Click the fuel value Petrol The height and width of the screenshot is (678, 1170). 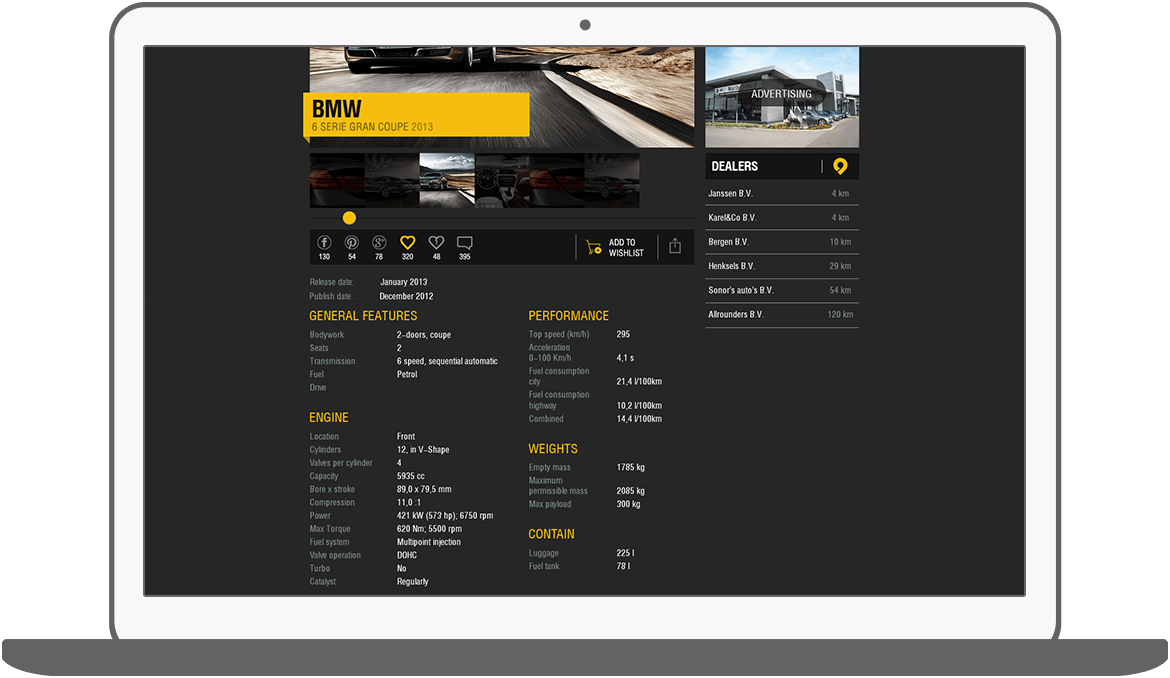[407, 374]
